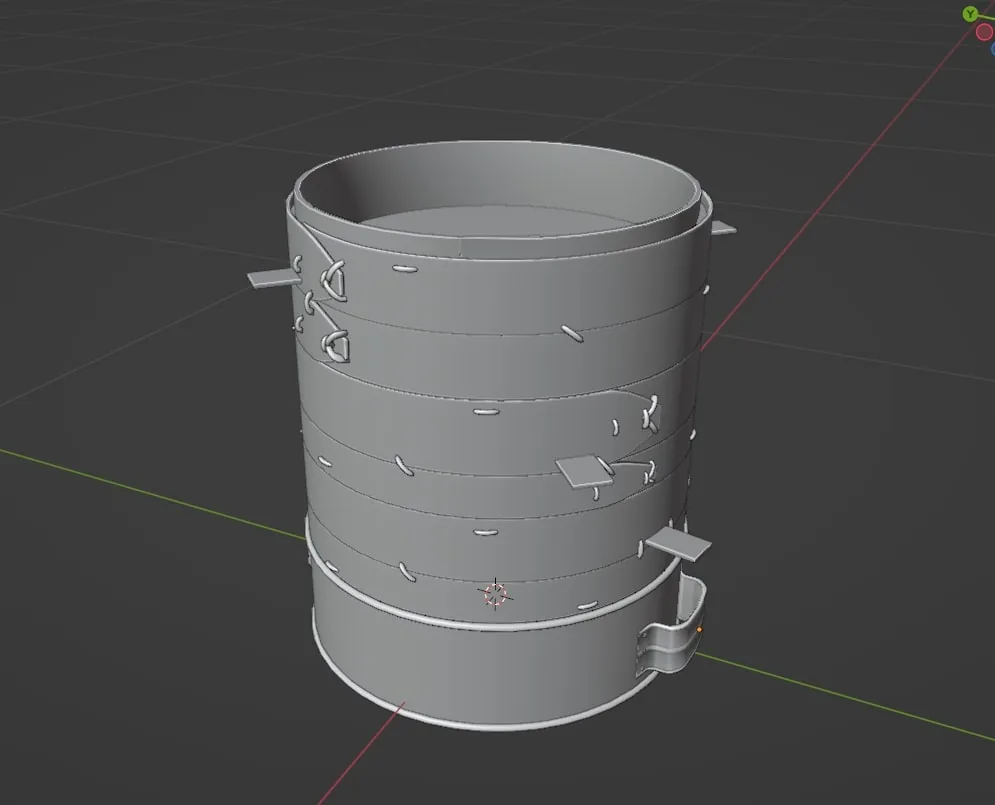The width and height of the screenshot is (995, 805).
Task: Click the red negative X axis gizmo circle
Action: coord(986,32)
